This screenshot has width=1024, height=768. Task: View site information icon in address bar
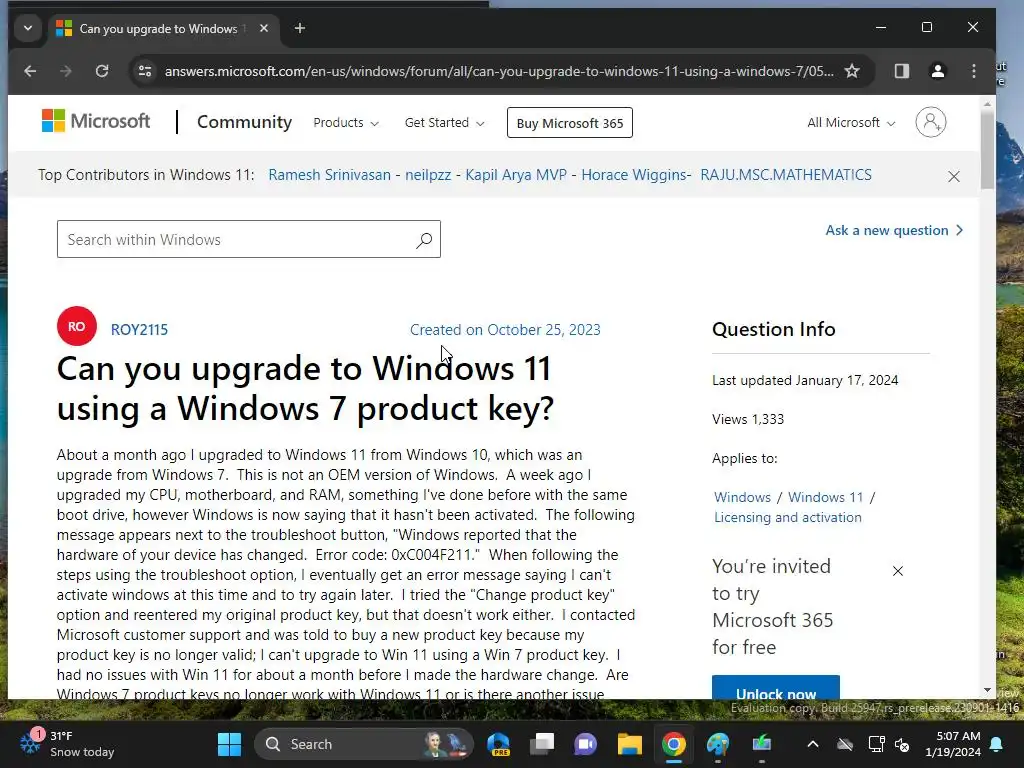pos(145,71)
